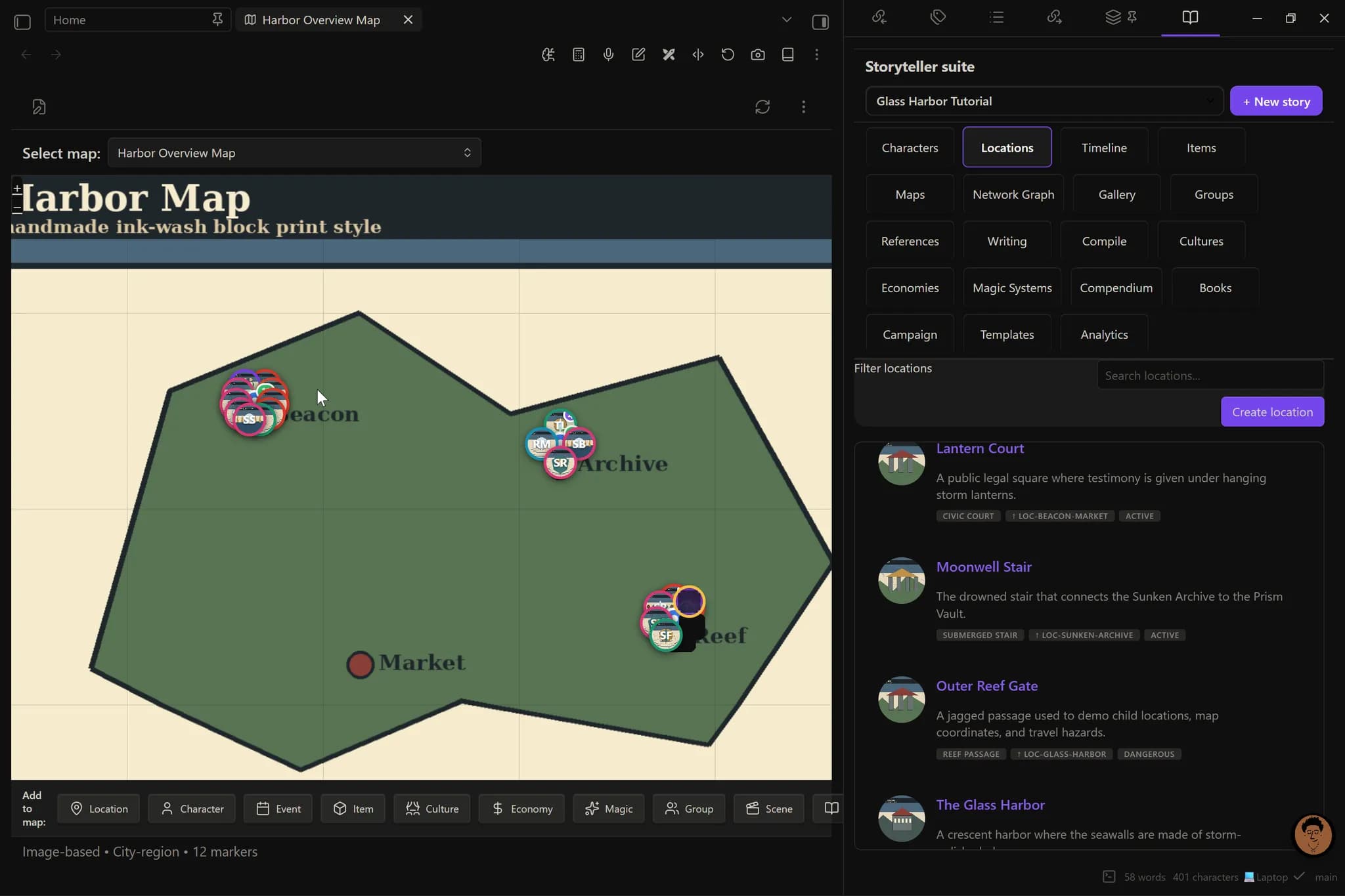
Task: Zoom out the map with minus
Action: tap(17, 208)
